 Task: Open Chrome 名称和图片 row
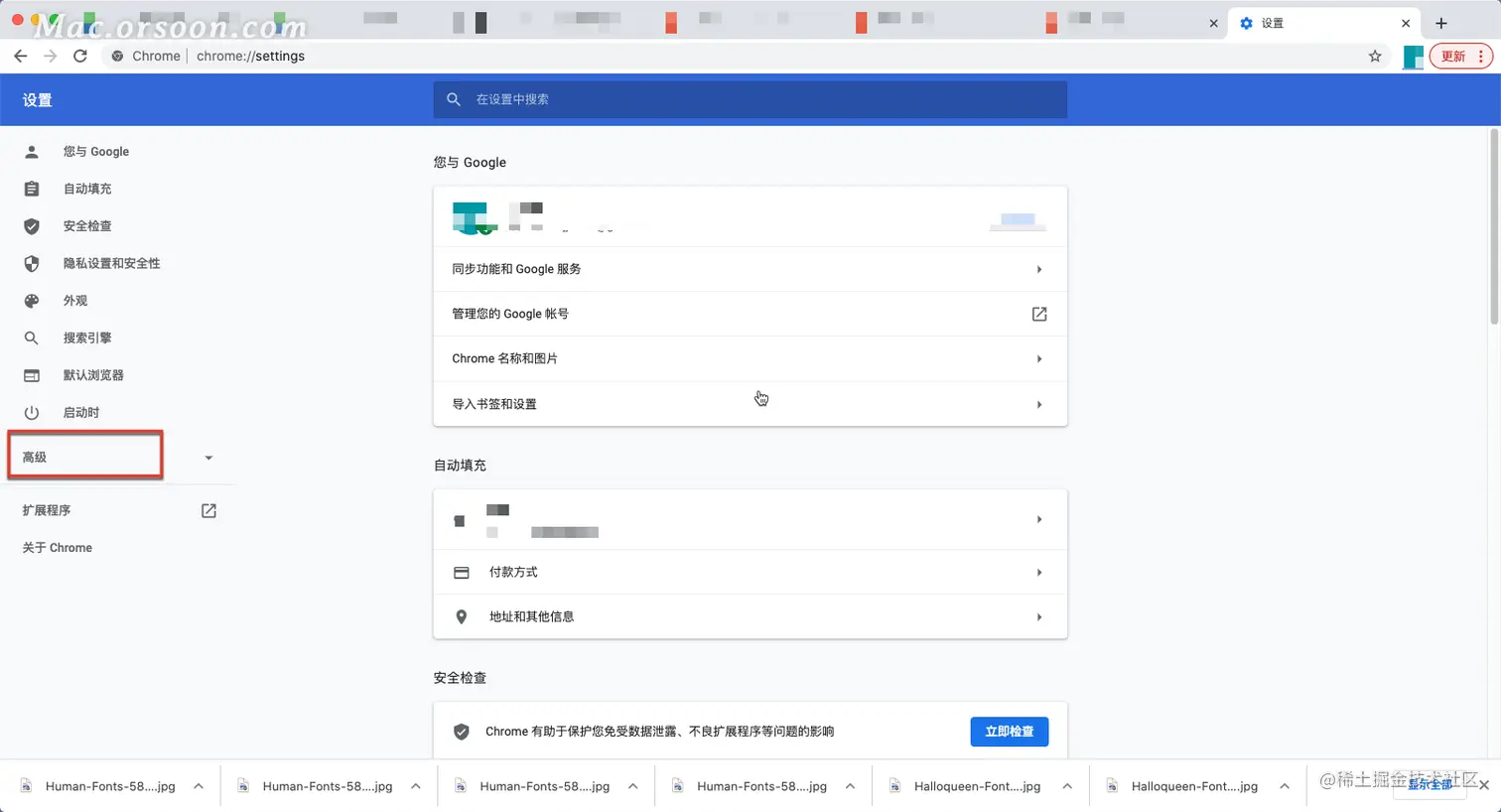(750, 358)
